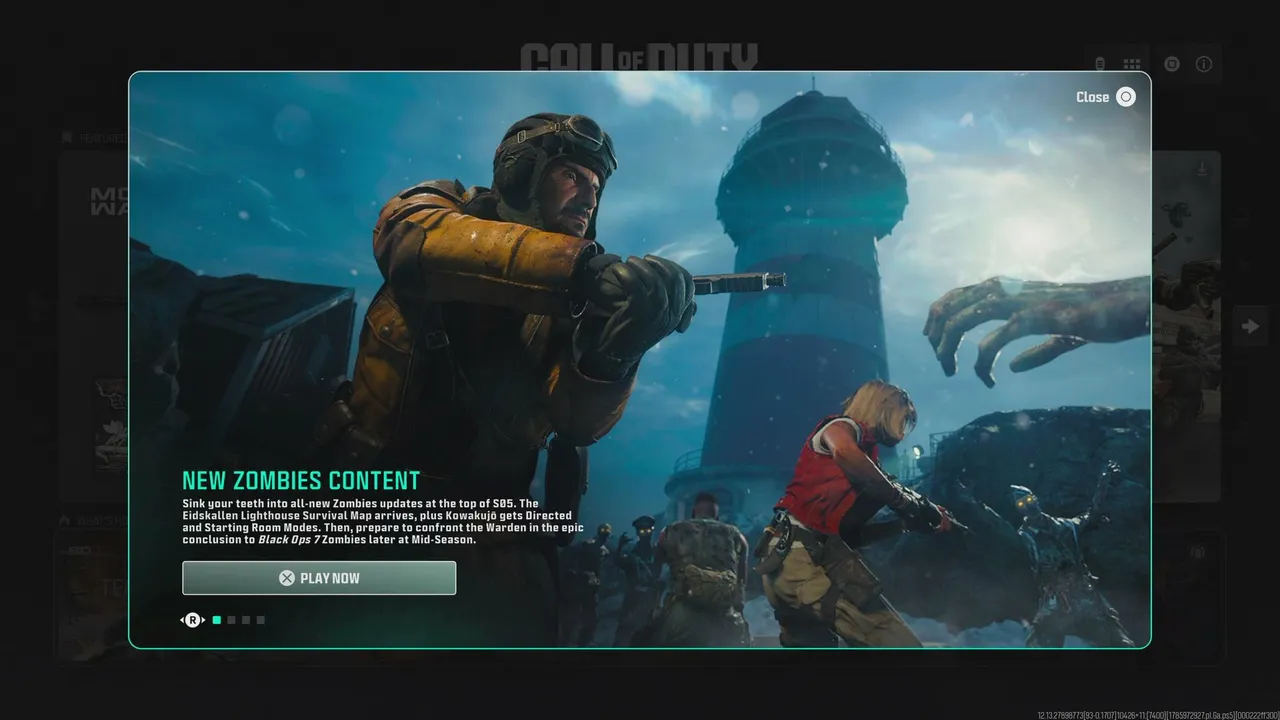This screenshot has height=720, width=1280.
Task: Click the circular icon left of info icon
Action: tap(1172, 64)
